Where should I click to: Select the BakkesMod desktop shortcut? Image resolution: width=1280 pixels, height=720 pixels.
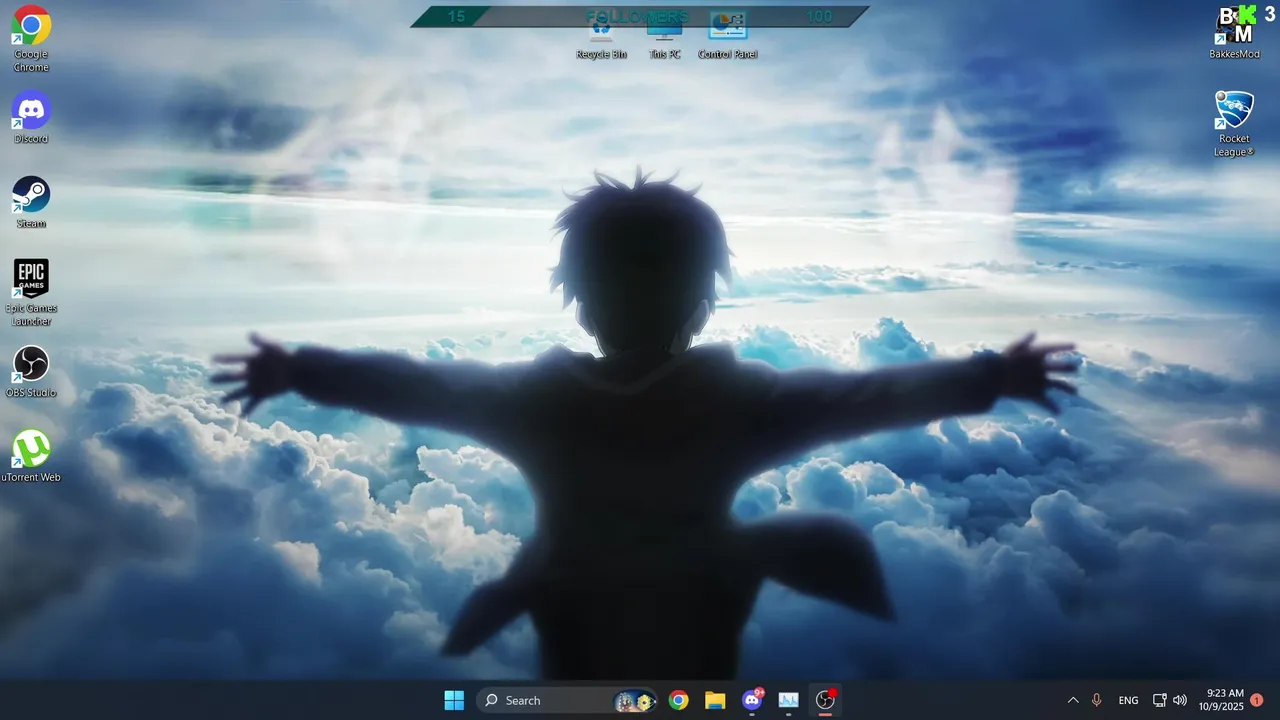[x=1234, y=32]
